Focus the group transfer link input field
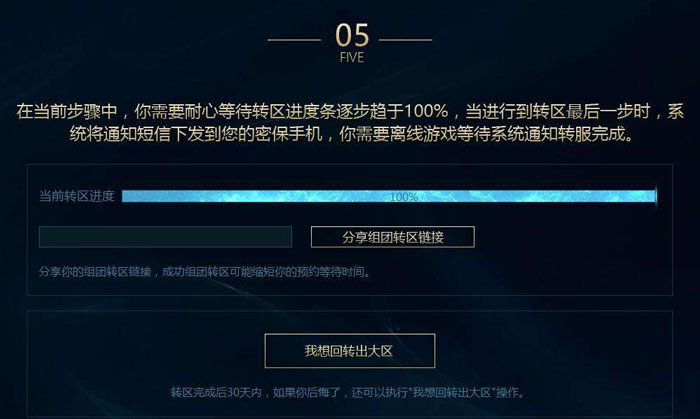700x419 pixels. click(x=165, y=237)
